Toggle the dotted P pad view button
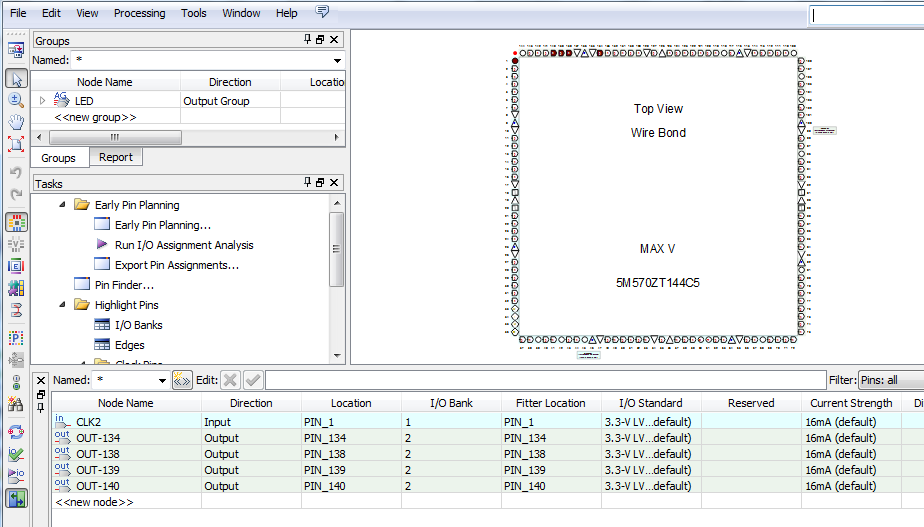Screen dimensions: 924x527 click(x=16, y=338)
